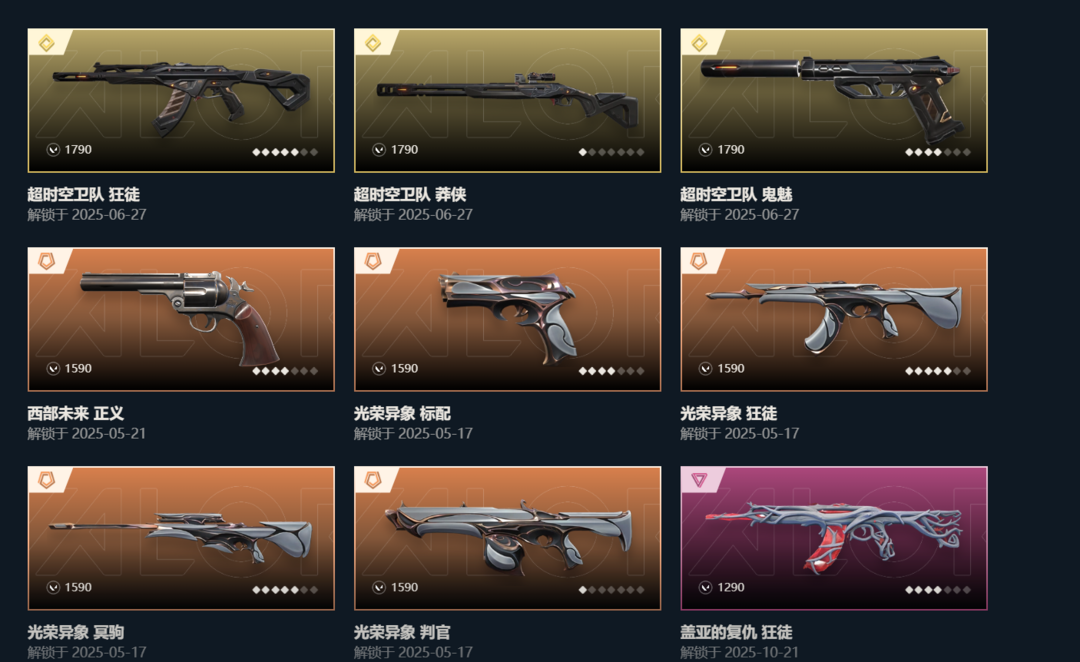The height and width of the screenshot is (662, 1080).
Task: Click the upgrade level dots on 超时空卫队 鬼魅
Action: point(938,152)
